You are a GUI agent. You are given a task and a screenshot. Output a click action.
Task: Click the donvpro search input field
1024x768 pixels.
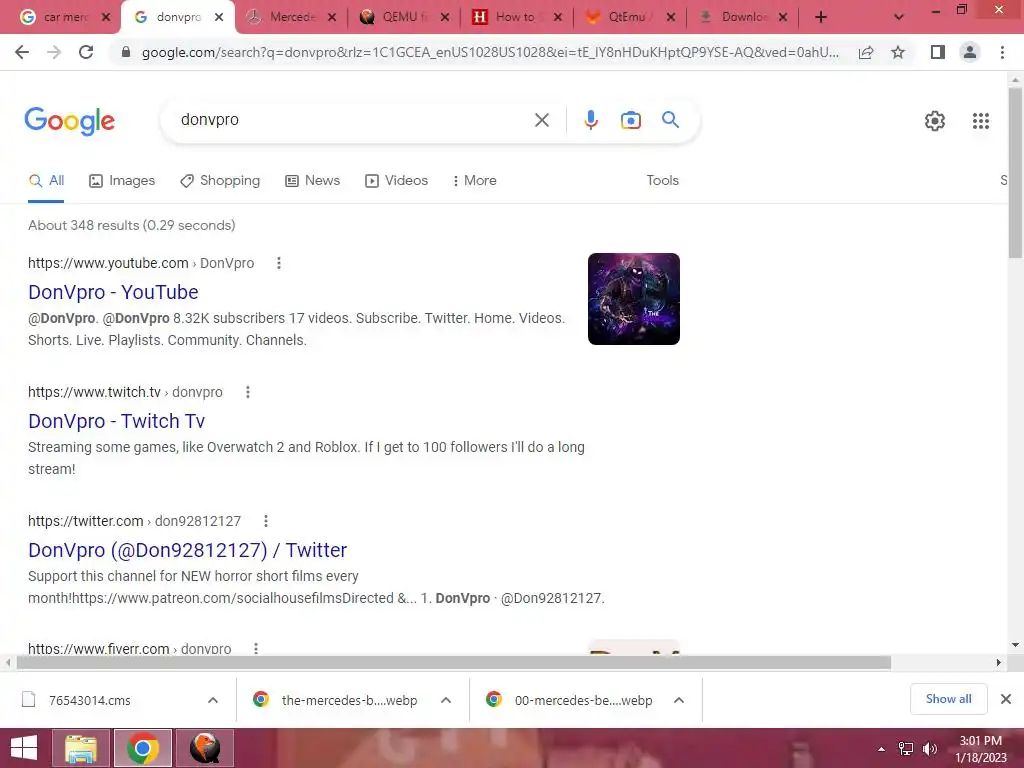click(x=353, y=120)
